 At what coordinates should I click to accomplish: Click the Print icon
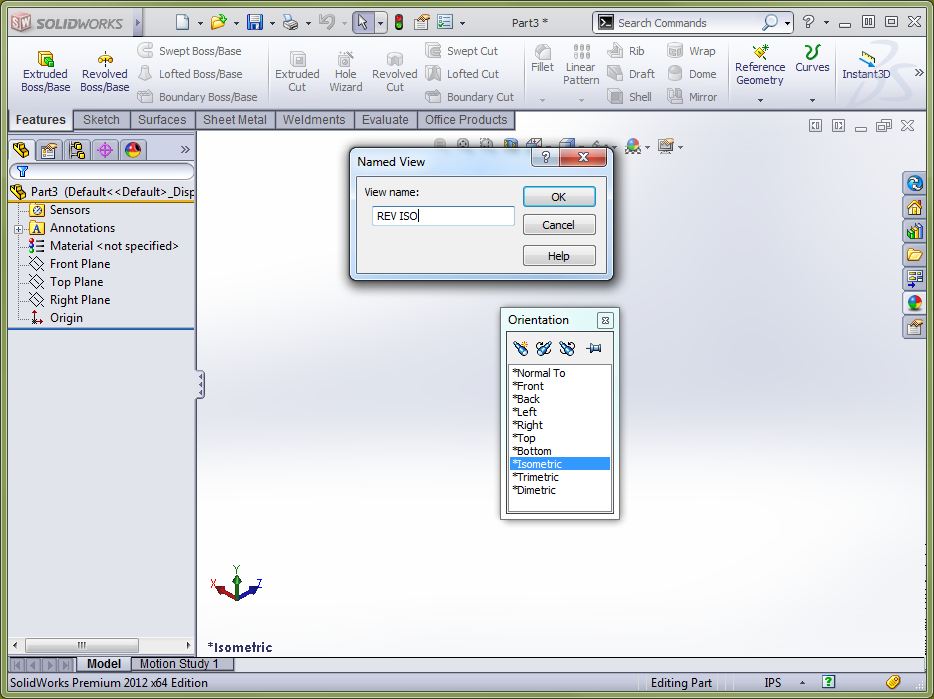click(x=291, y=23)
